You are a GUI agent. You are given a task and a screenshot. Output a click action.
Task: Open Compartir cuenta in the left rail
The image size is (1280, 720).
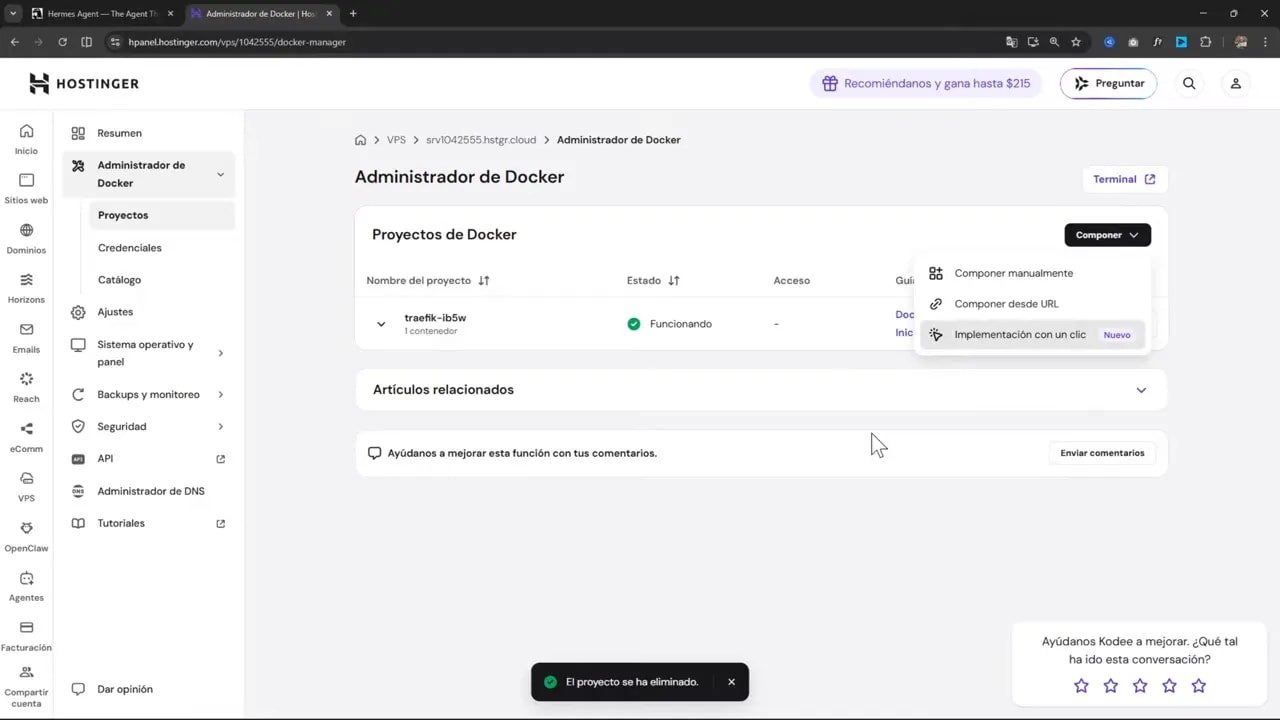[26, 686]
